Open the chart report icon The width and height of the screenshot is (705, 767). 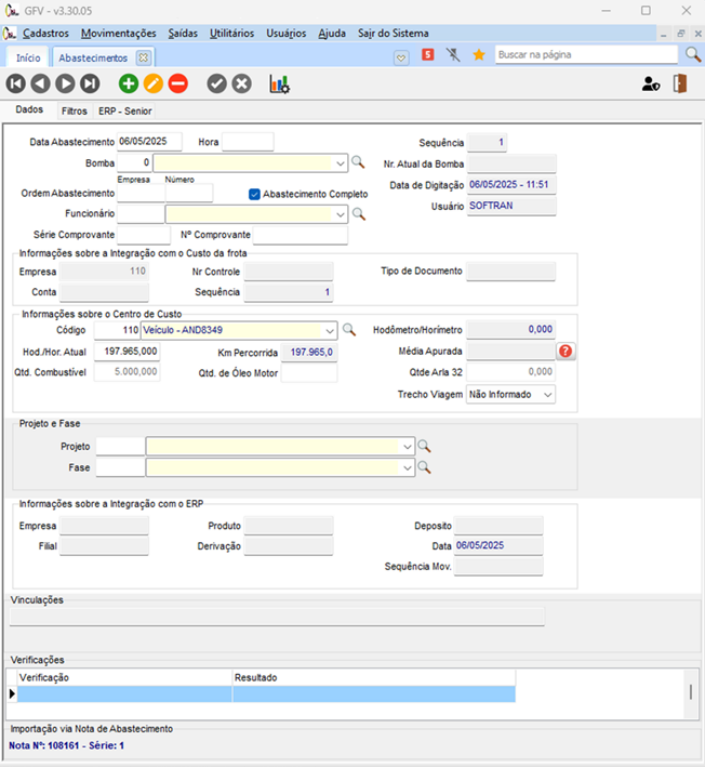[x=279, y=85]
